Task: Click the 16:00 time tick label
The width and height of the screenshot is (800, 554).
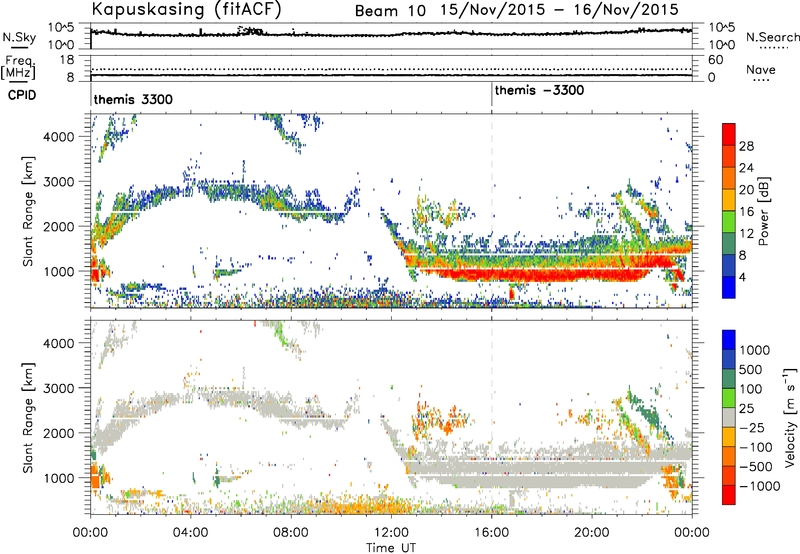Action: (x=491, y=533)
